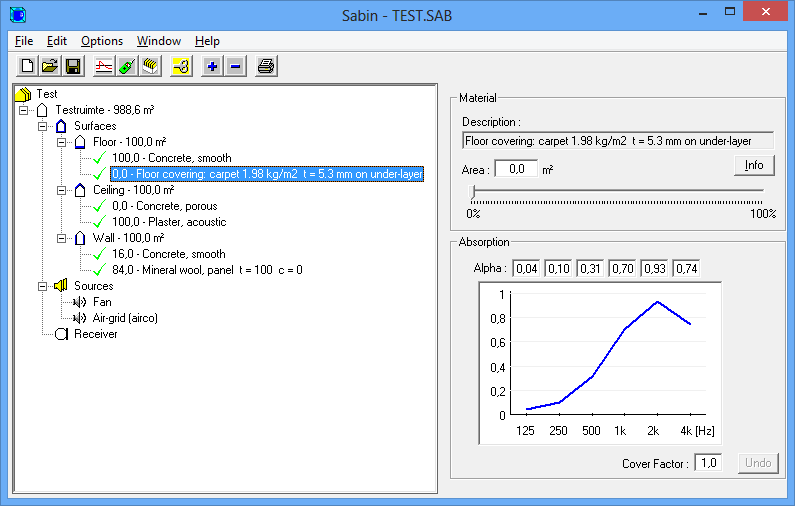The height and width of the screenshot is (506, 795).
Task: Select '0,0 - Floor covering: carpet' highlighted row
Action: (267, 174)
